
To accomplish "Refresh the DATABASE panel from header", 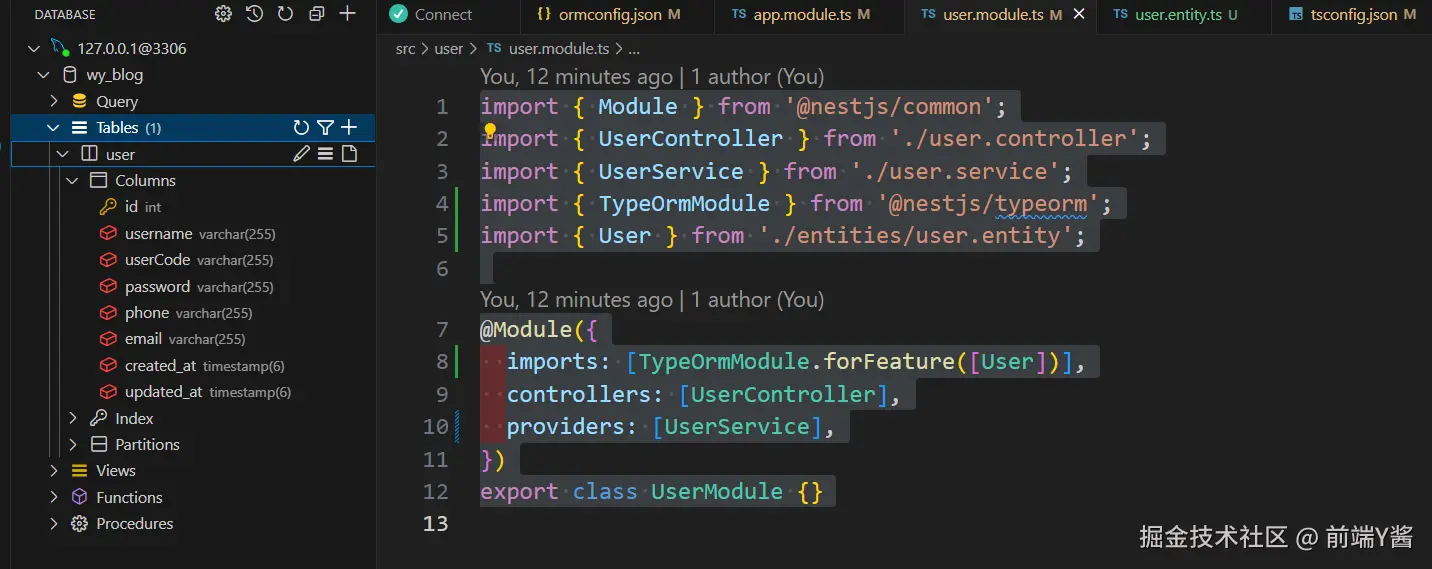I will pyautogui.click(x=285, y=14).
